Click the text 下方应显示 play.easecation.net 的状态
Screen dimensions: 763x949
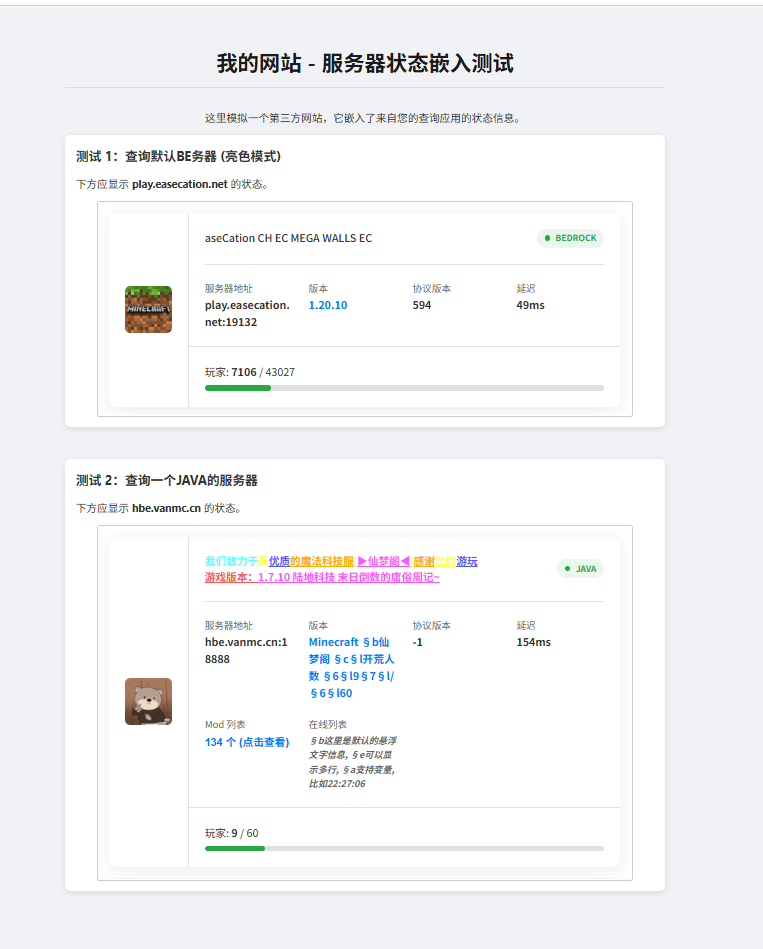point(172,184)
